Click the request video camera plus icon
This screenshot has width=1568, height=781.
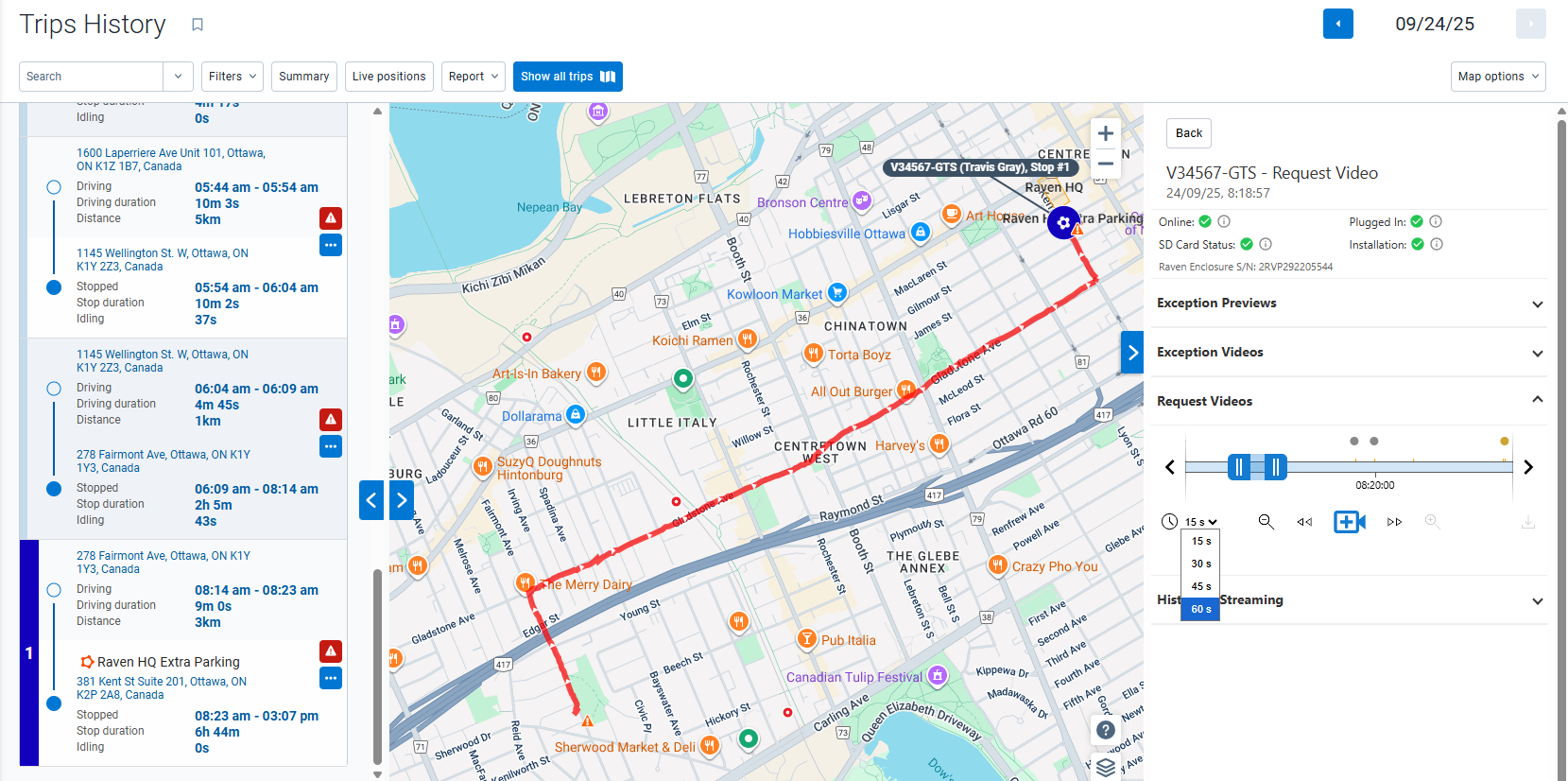click(1350, 522)
